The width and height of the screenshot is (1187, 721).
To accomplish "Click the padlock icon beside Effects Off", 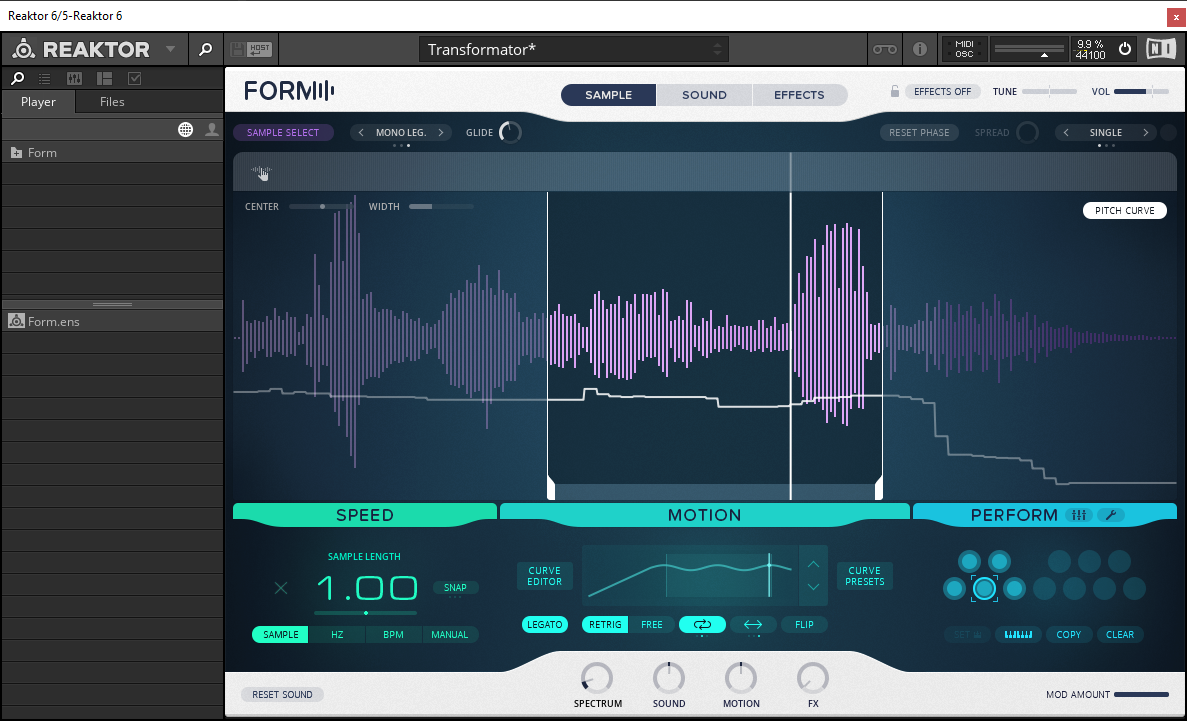I will pyautogui.click(x=895, y=92).
